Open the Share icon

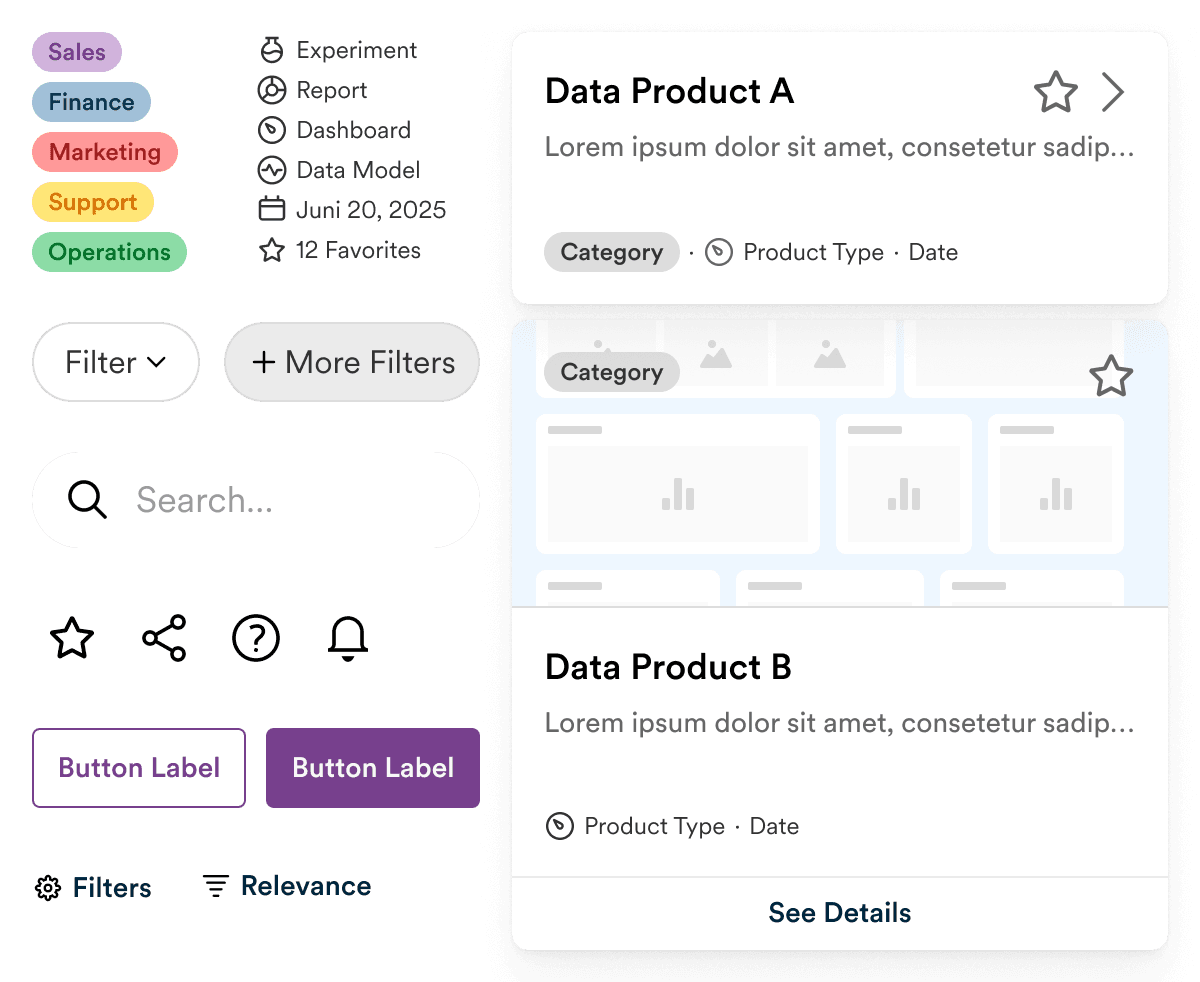(x=163, y=638)
